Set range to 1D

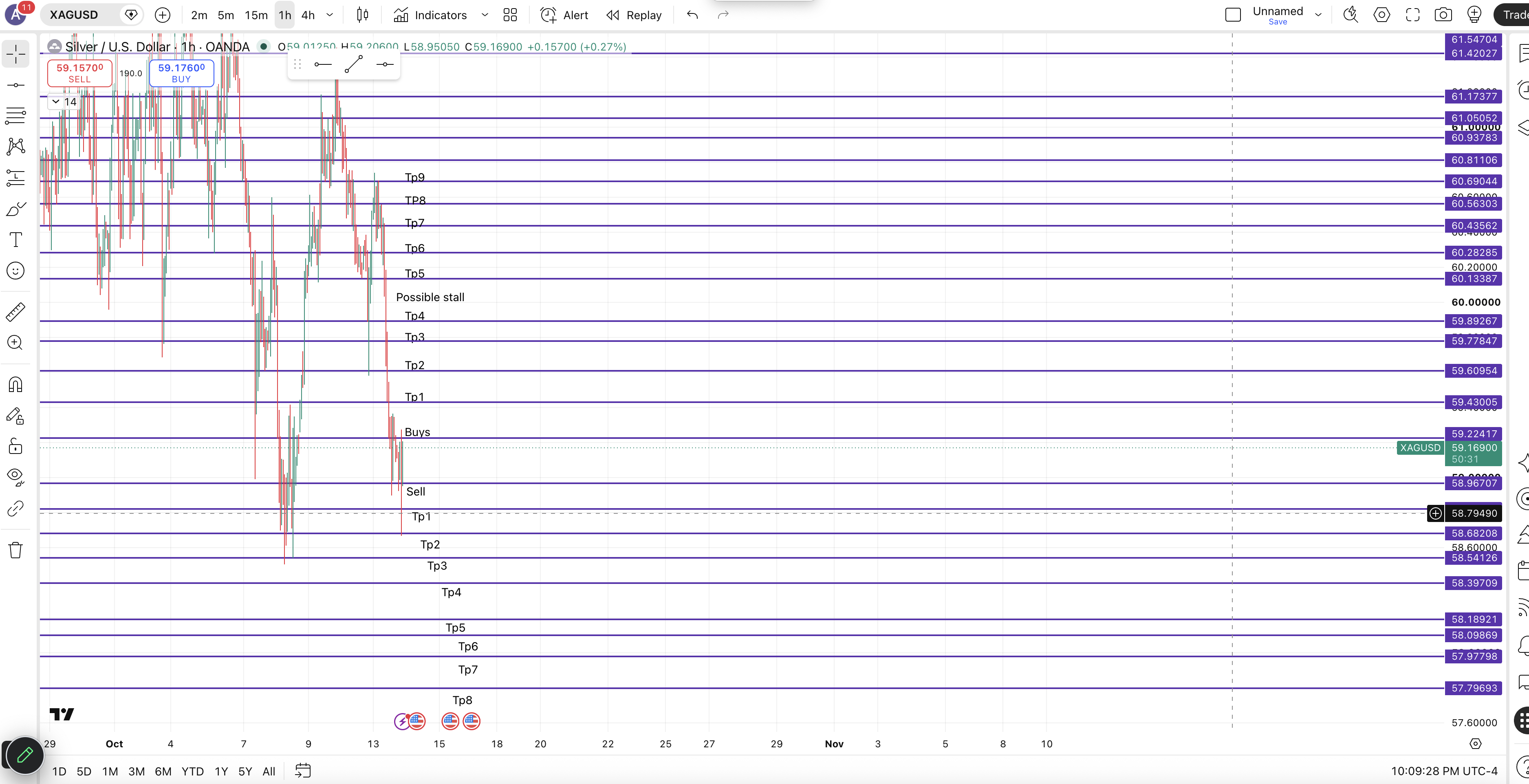coord(59,771)
